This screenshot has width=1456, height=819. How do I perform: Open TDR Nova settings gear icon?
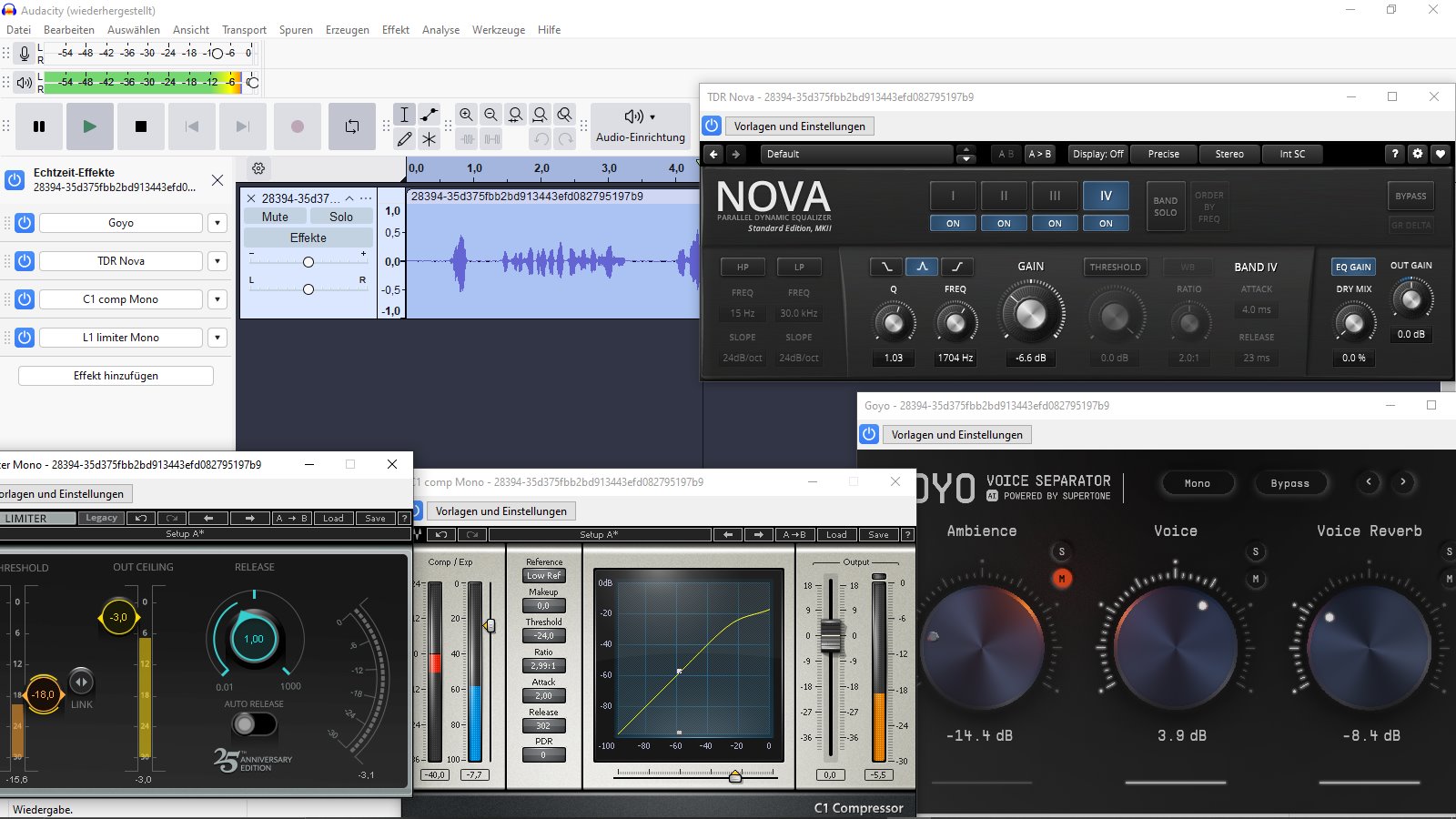(1418, 154)
